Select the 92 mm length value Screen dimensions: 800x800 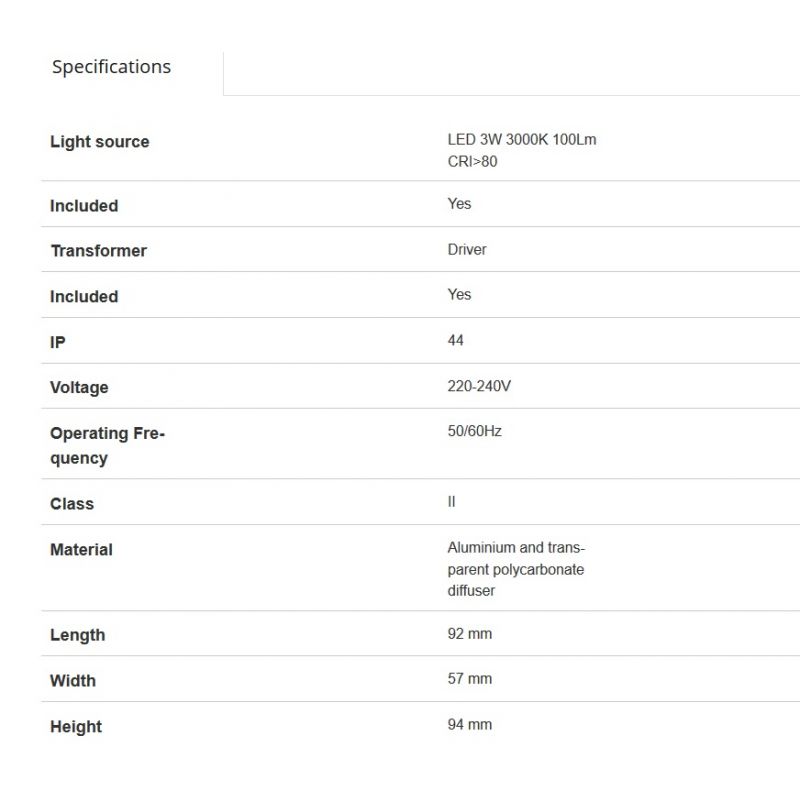[470, 633]
